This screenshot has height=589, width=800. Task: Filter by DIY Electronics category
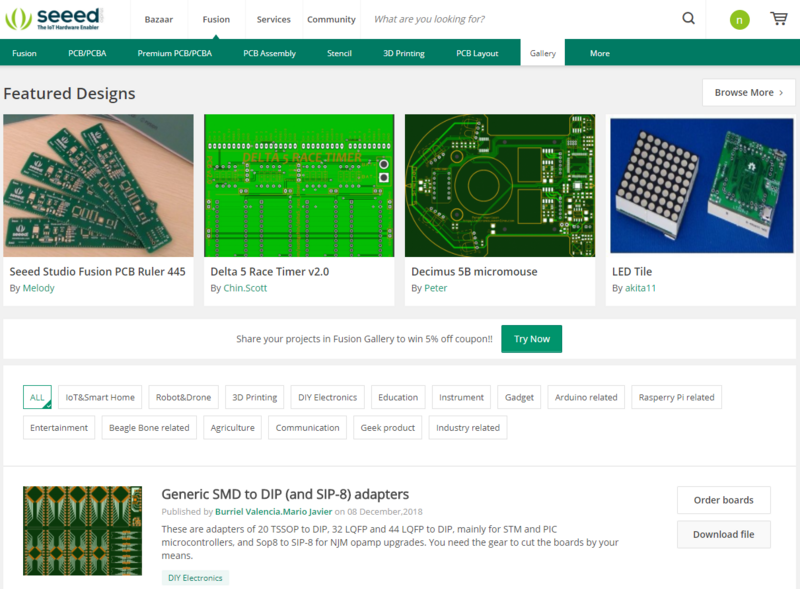coord(328,397)
